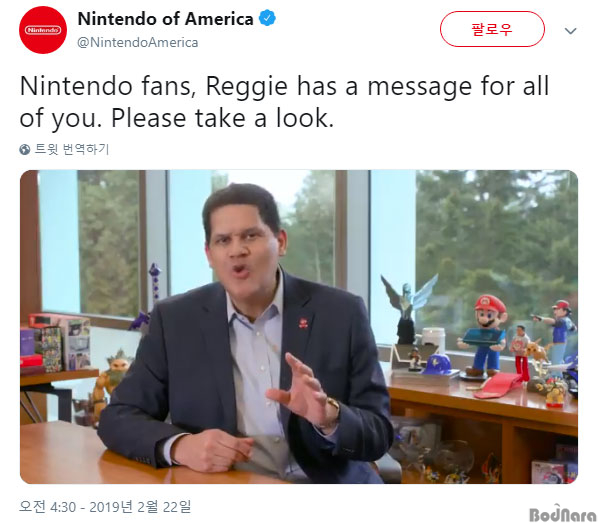Click the stacked game boxes on the left shelf

click(x=55, y=343)
